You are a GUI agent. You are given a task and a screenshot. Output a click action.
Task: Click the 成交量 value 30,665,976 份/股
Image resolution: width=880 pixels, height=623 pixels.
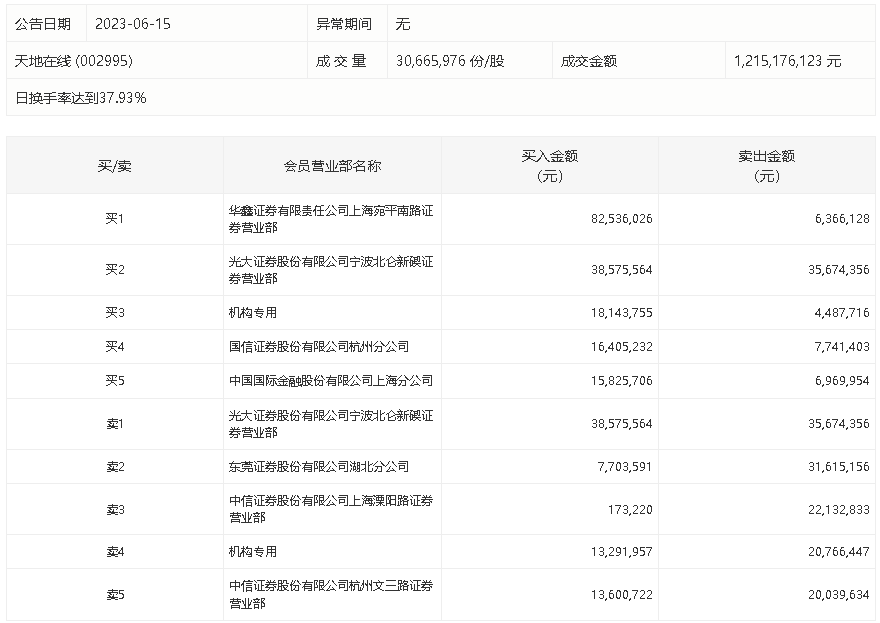pyautogui.click(x=450, y=61)
